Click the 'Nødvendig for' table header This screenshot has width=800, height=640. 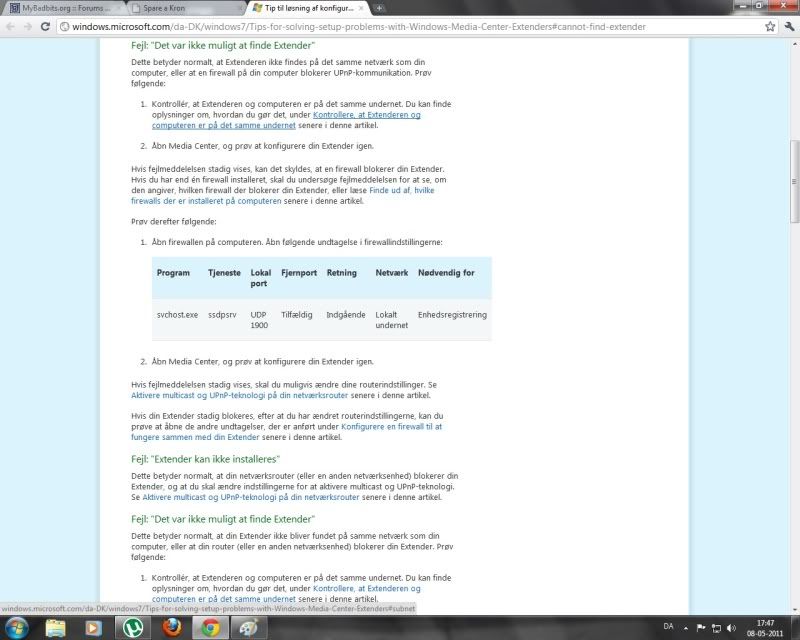[446, 273]
